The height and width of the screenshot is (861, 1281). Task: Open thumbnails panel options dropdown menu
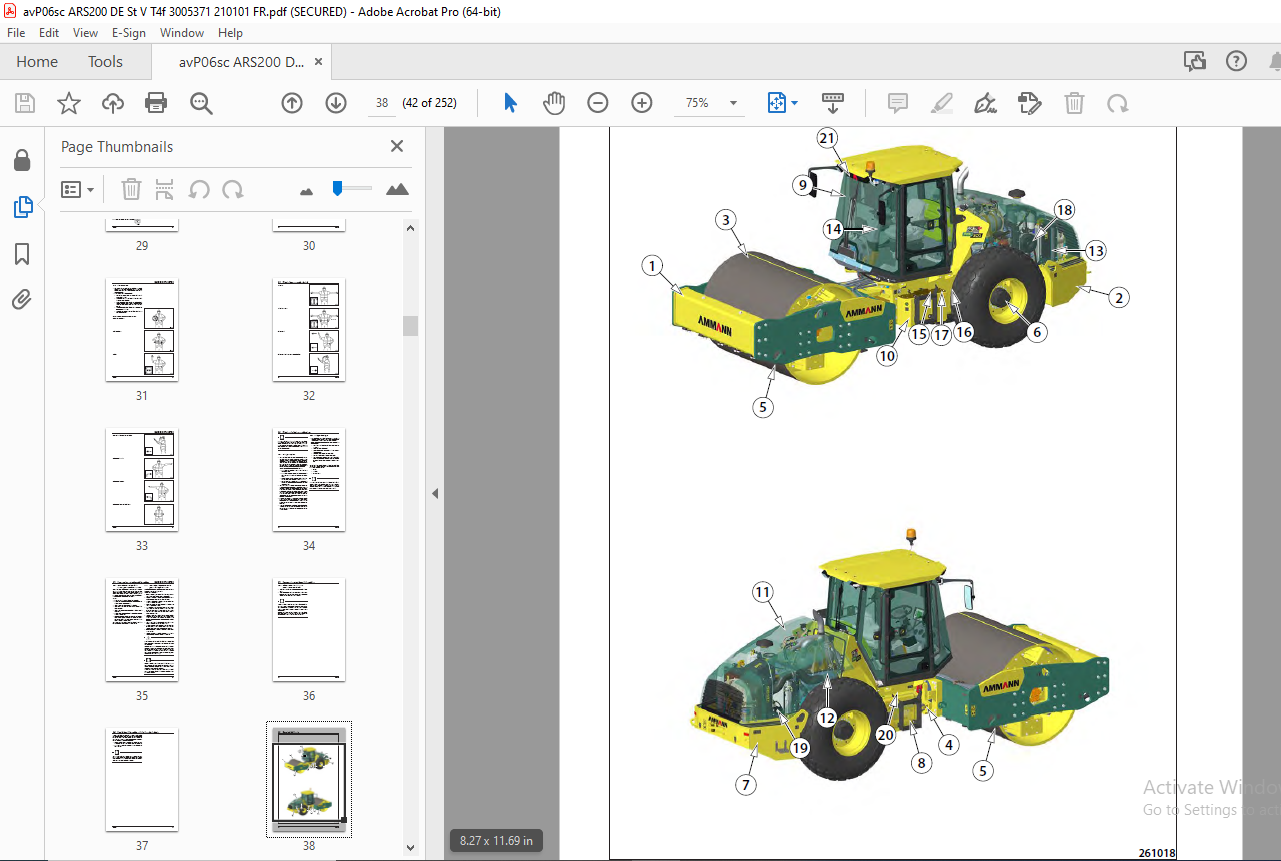(x=77, y=189)
